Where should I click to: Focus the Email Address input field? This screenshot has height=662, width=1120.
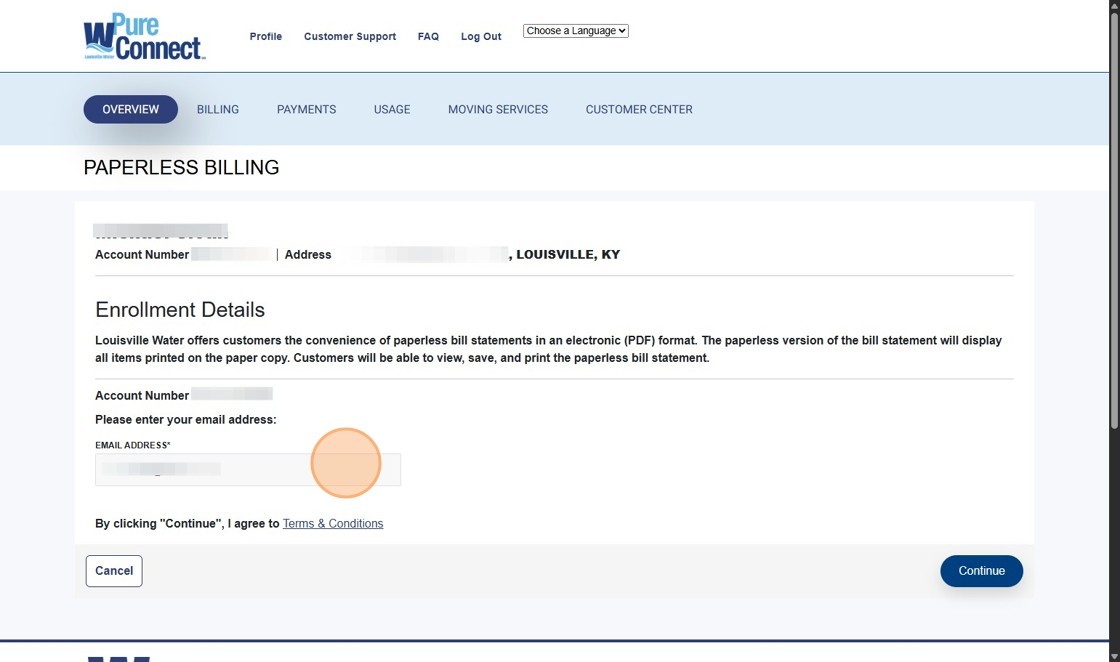(x=247, y=469)
